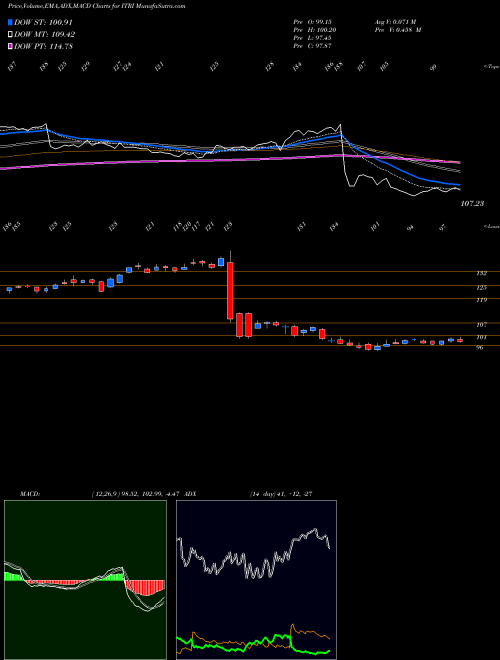Select the 'DOW PT: 114.78' legend label
Screen dimensions: 500x660
tap(43, 46)
